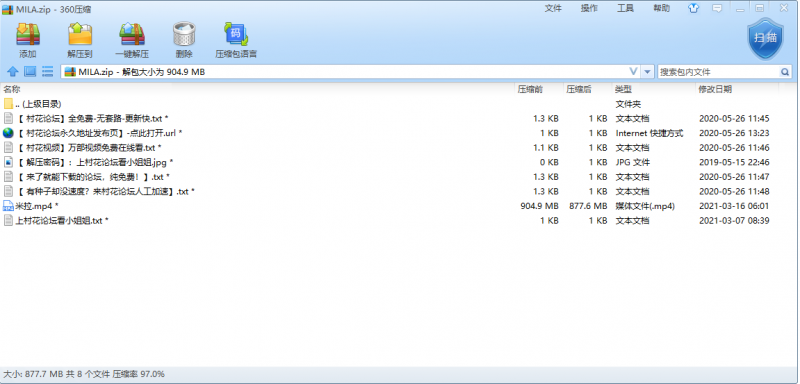Expand the address bar dropdown arrow
Screen dimensions: 800x384
pos(647,72)
